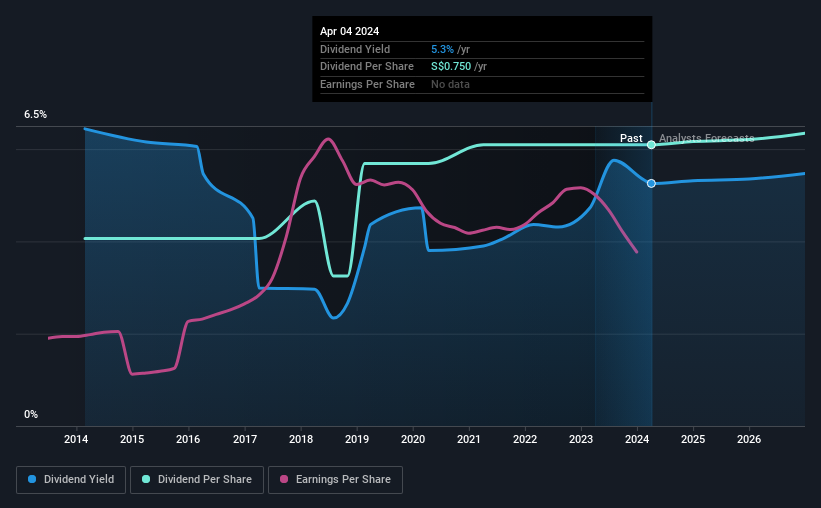Click the 2024 x-axis label

coord(637,439)
